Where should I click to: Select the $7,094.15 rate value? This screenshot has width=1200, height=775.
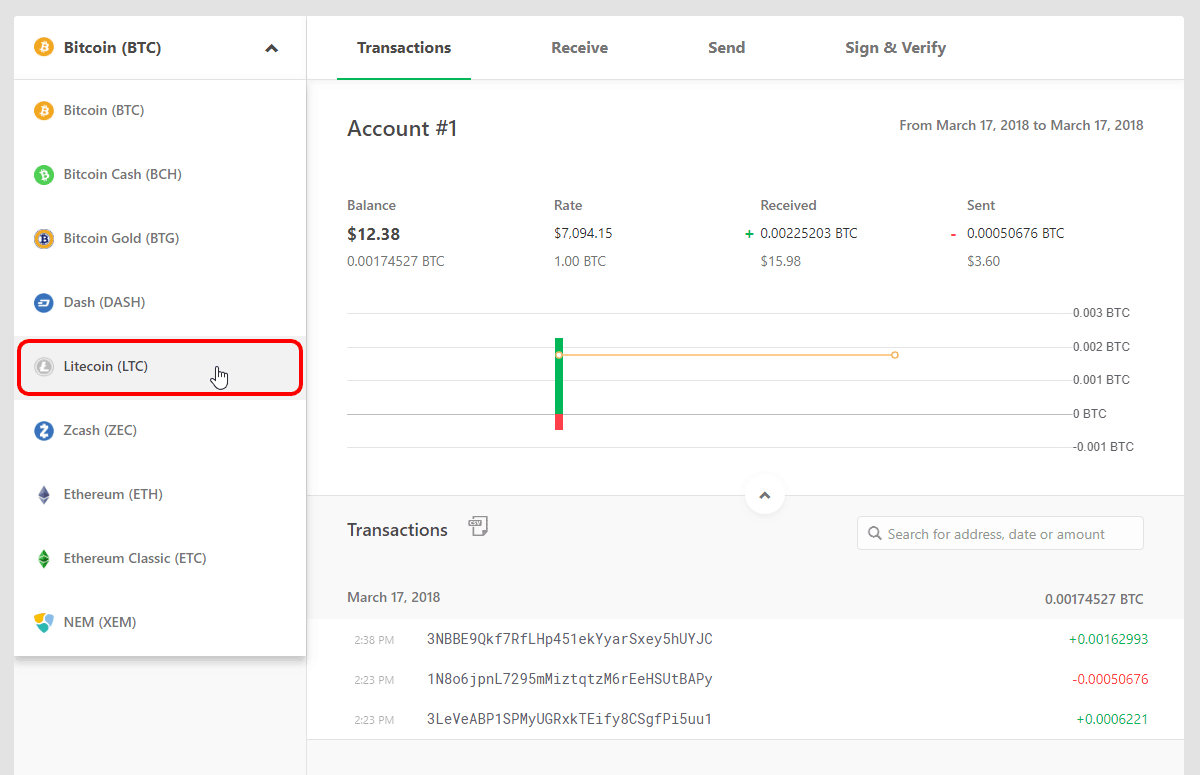pos(583,234)
